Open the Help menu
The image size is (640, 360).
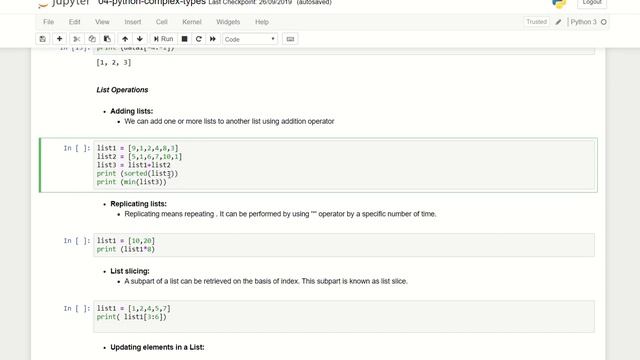[x=262, y=22]
